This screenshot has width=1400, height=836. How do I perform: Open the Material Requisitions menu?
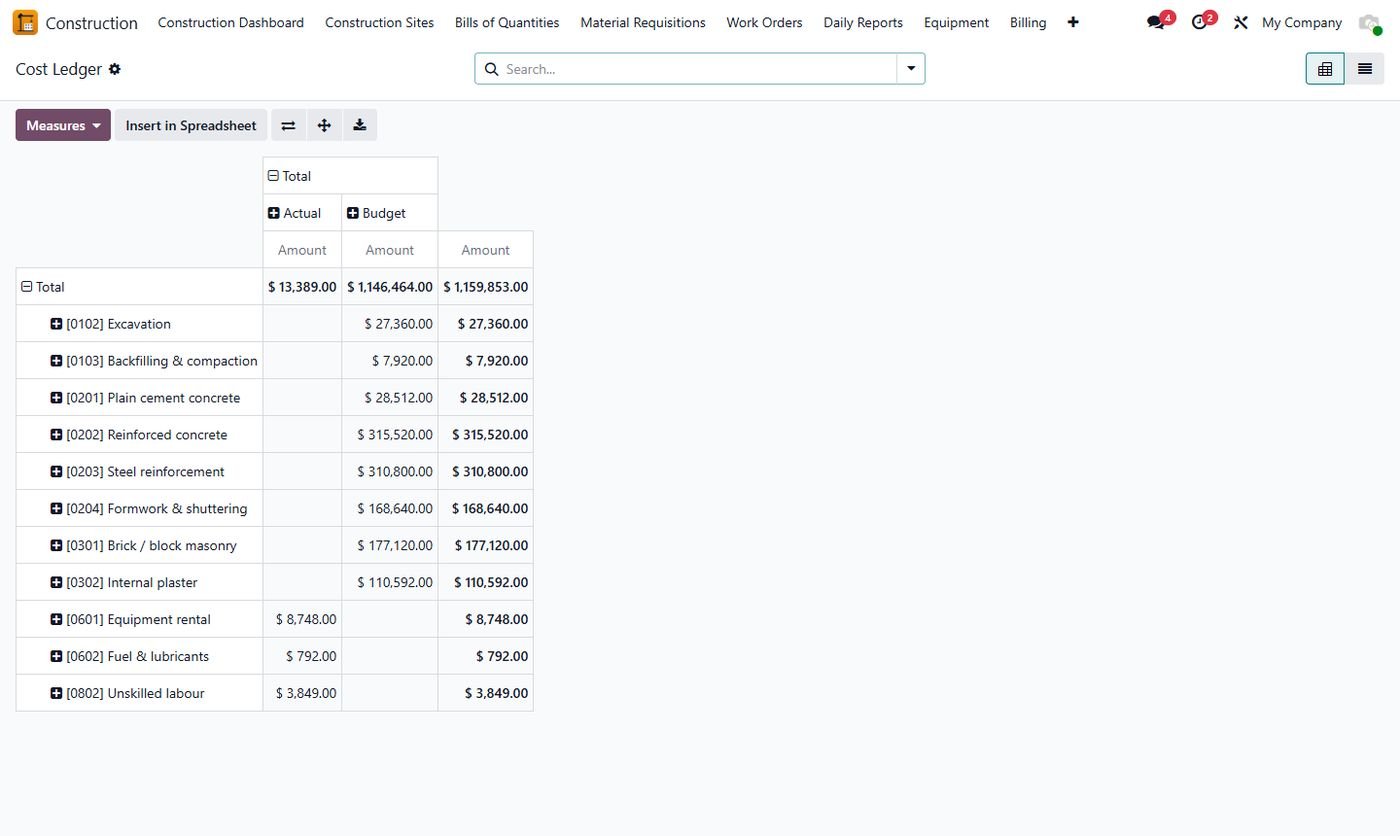pyautogui.click(x=643, y=22)
